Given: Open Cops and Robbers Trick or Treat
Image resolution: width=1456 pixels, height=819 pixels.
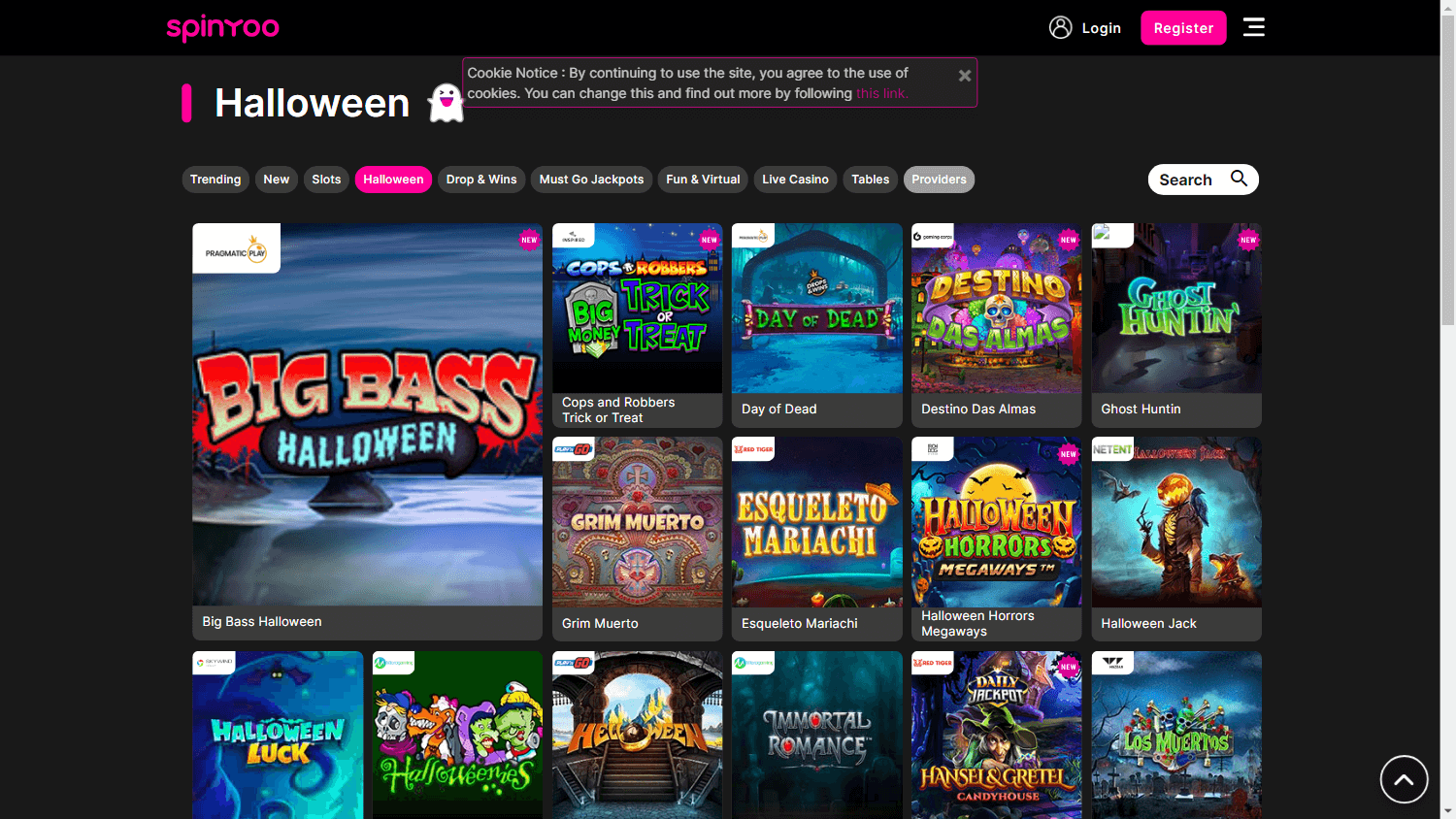Looking at the screenshot, I should pyautogui.click(x=637, y=325).
